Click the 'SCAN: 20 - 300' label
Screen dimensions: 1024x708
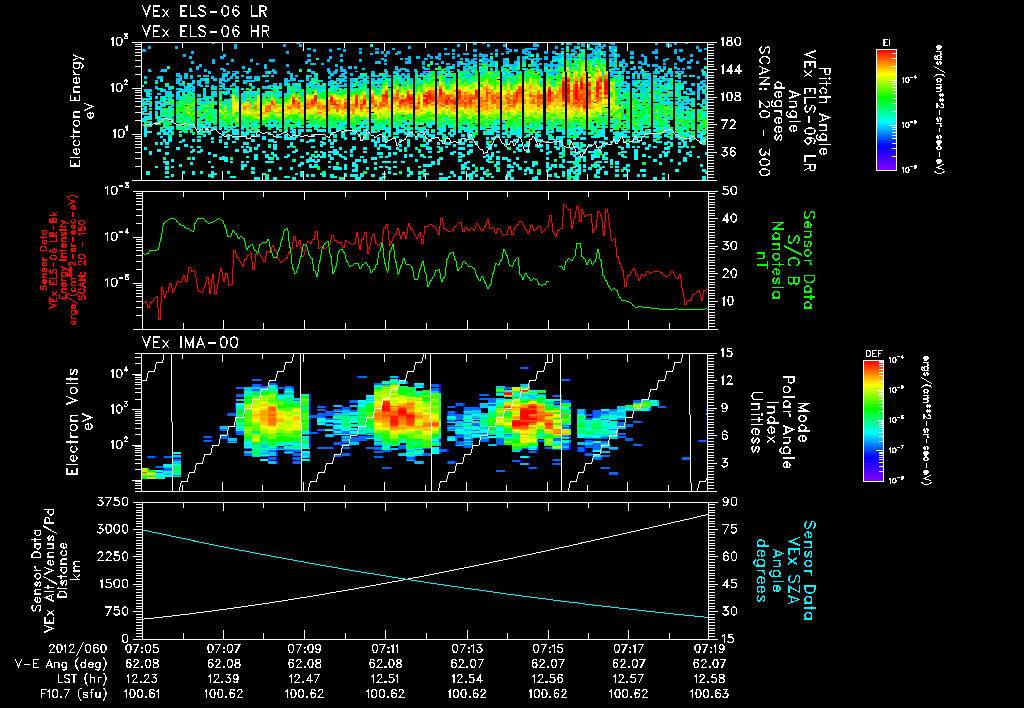click(x=763, y=111)
